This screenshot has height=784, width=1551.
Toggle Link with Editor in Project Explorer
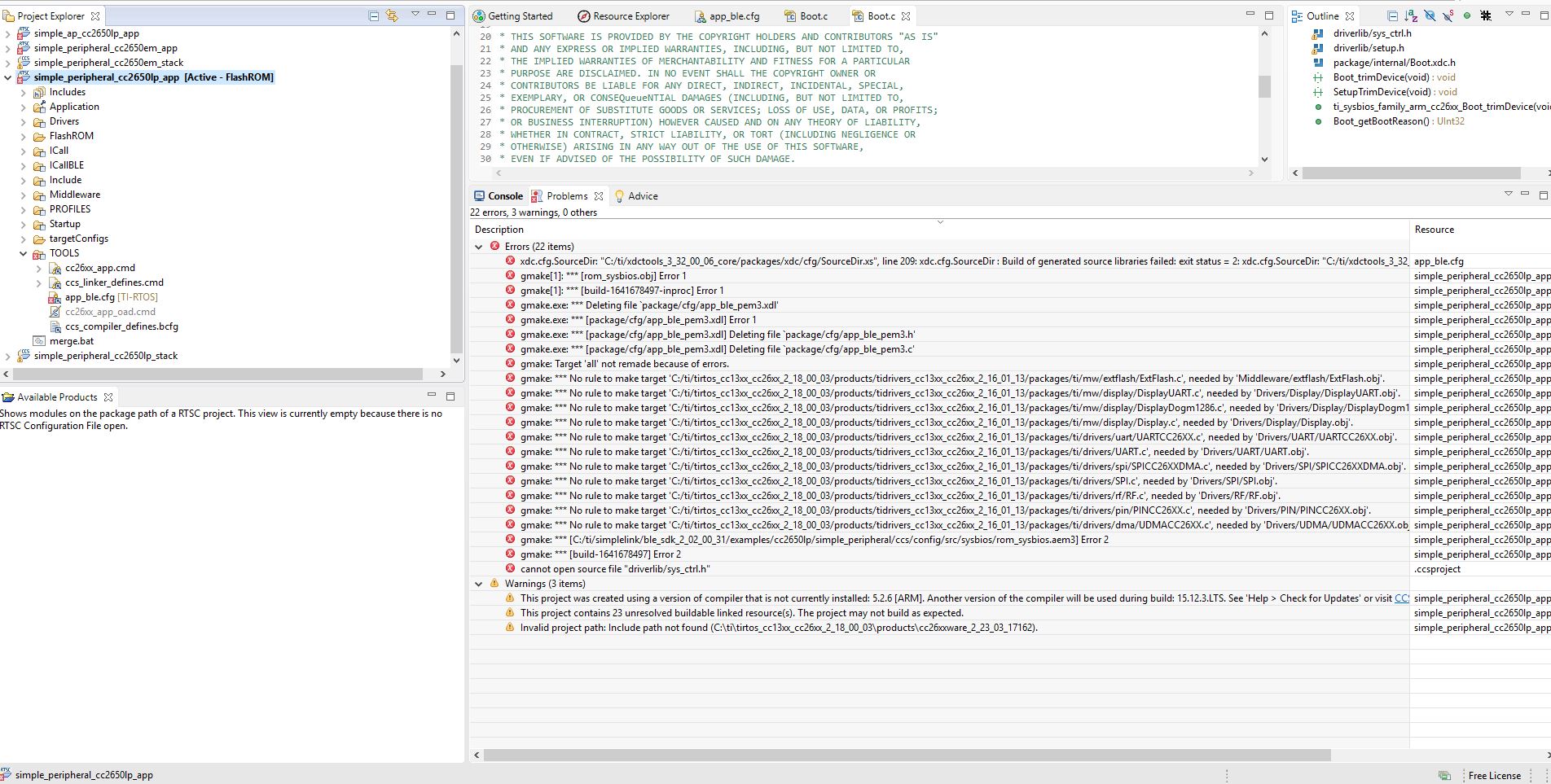click(x=393, y=15)
